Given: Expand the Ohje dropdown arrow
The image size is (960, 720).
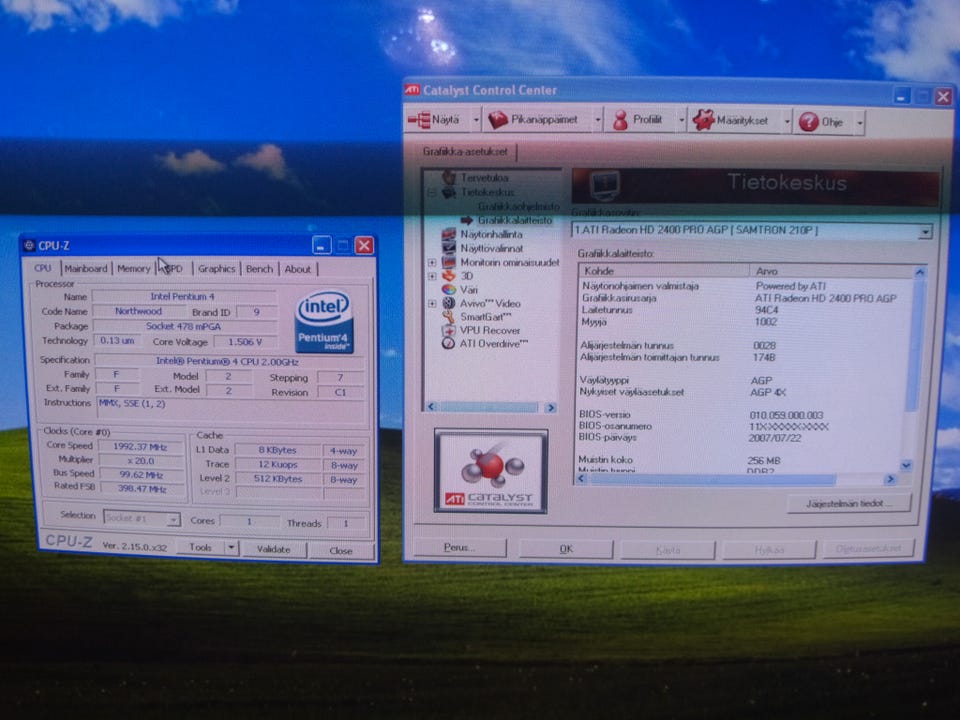Looking at the screenshot, I should [x=860, y=123].
